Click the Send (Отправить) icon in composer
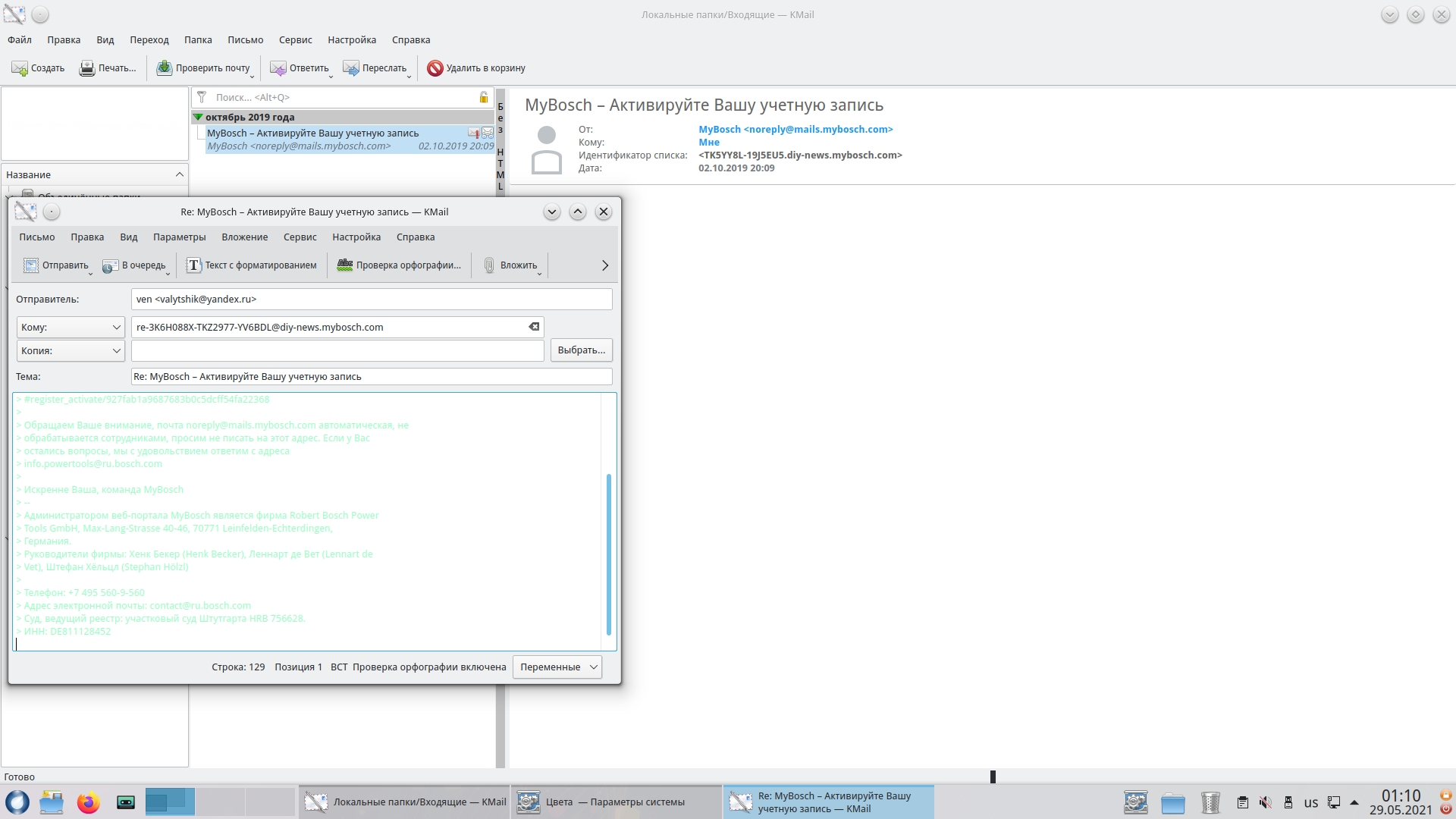This screenshot has height=819, width=1456. tap(31, 265)
